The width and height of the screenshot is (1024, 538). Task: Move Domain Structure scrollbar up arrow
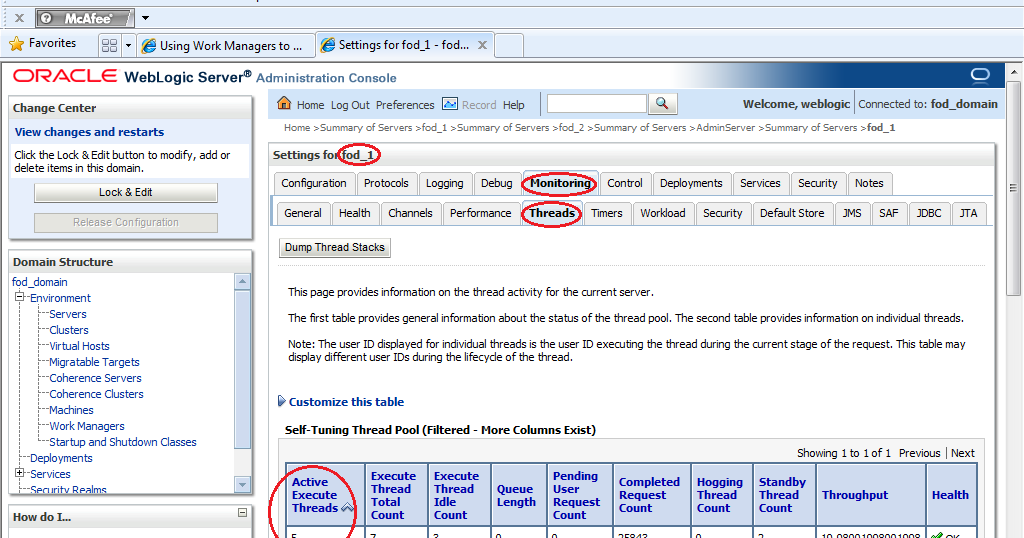point(242,281)
